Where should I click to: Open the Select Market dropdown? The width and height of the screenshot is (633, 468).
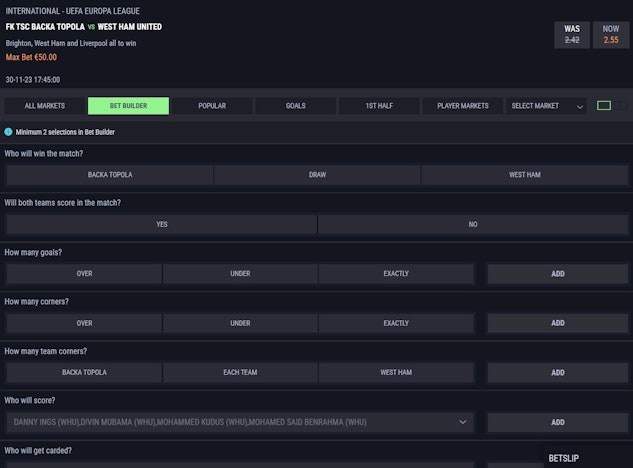coord(546,106)
